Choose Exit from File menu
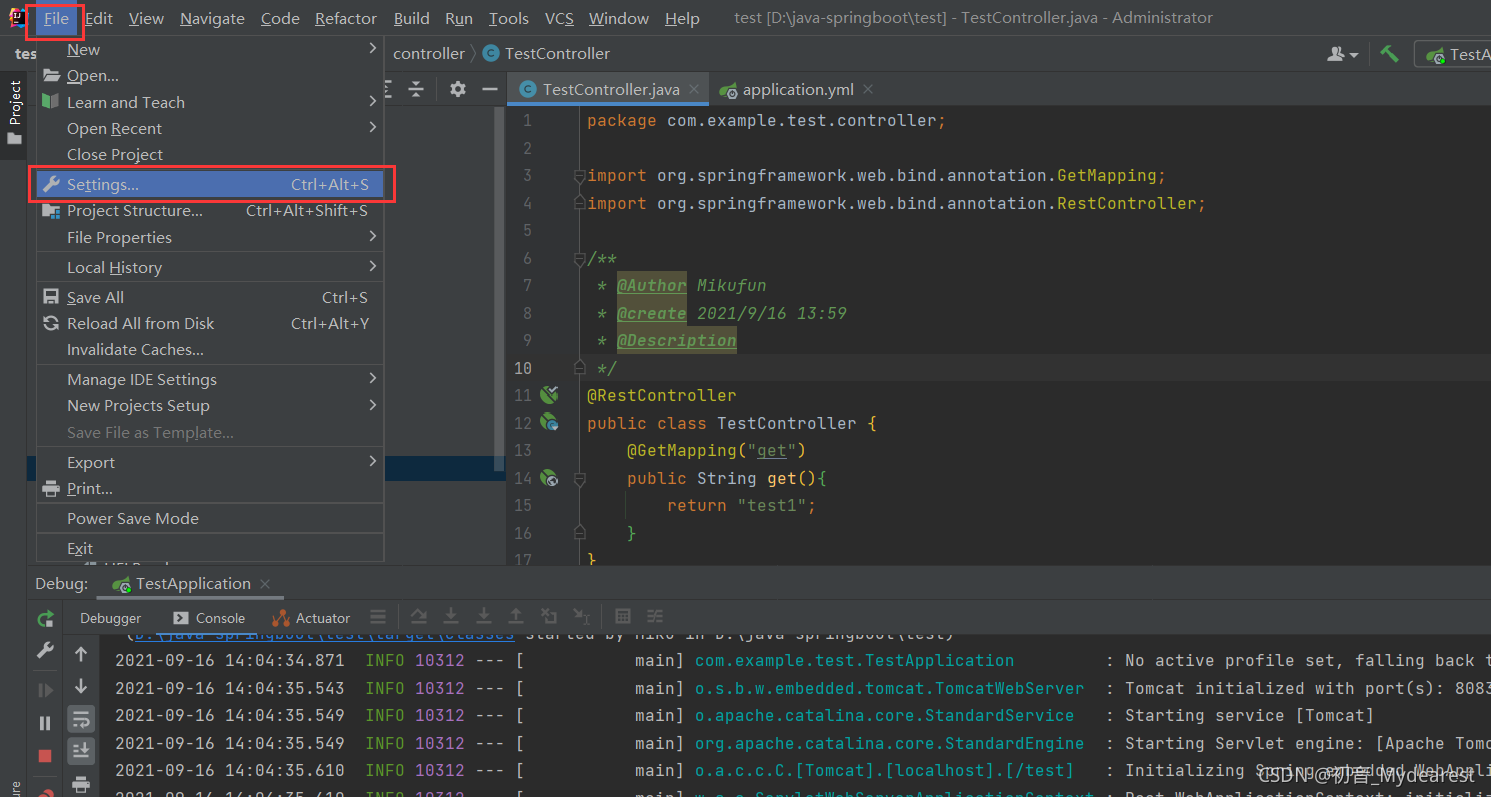The height and width of the screenshot is (797, 1491). 210,549
